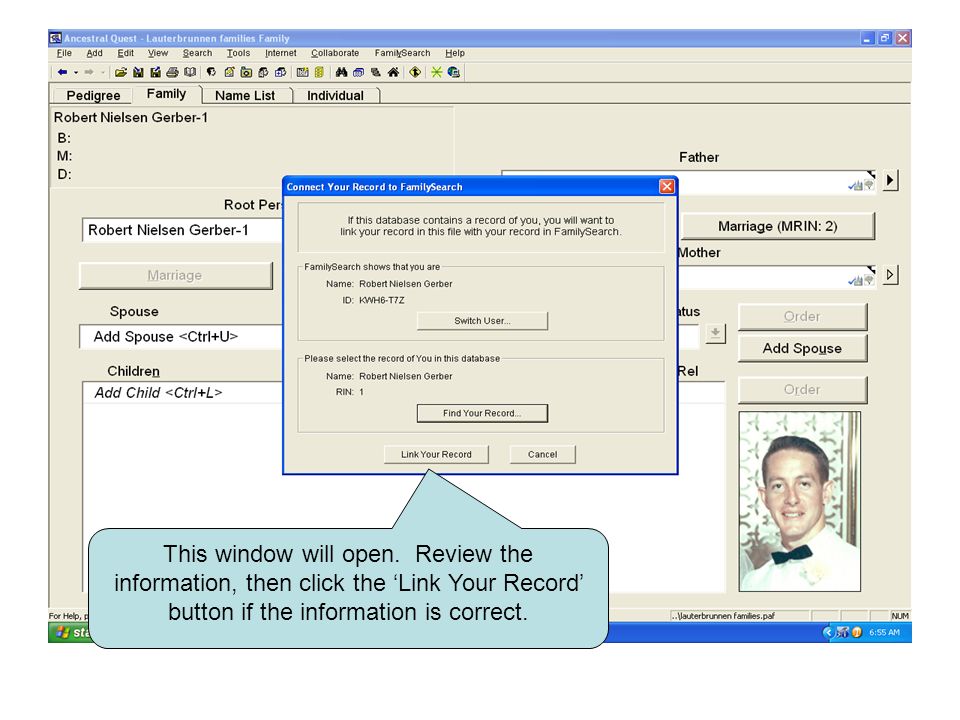Click the camera scrapbook icon in toolbar
Viewport: 960px width, 720px height.
pyautogui.click(x=246, y=72)
